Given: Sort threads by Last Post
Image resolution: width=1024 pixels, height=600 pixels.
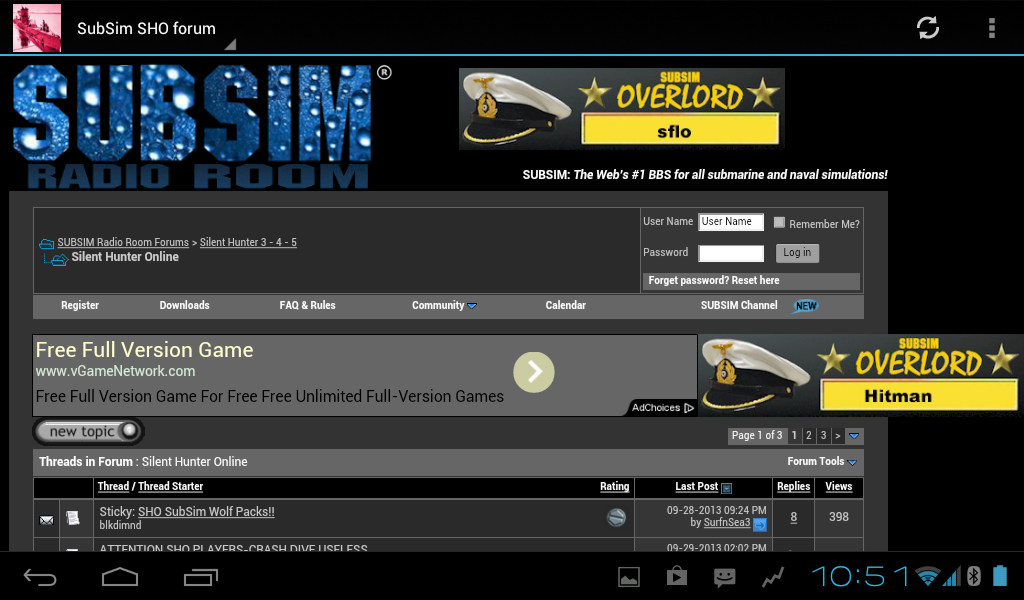Looking at the screenshot, I should pyautogui.click(x=696, y=486).
